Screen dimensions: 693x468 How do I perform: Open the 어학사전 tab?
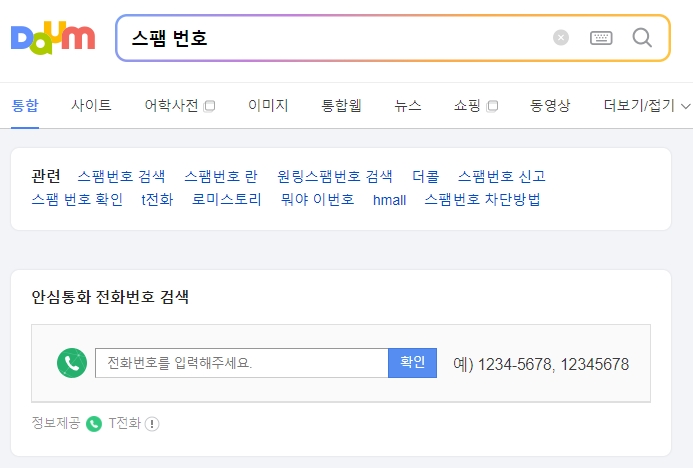point(171,105)
